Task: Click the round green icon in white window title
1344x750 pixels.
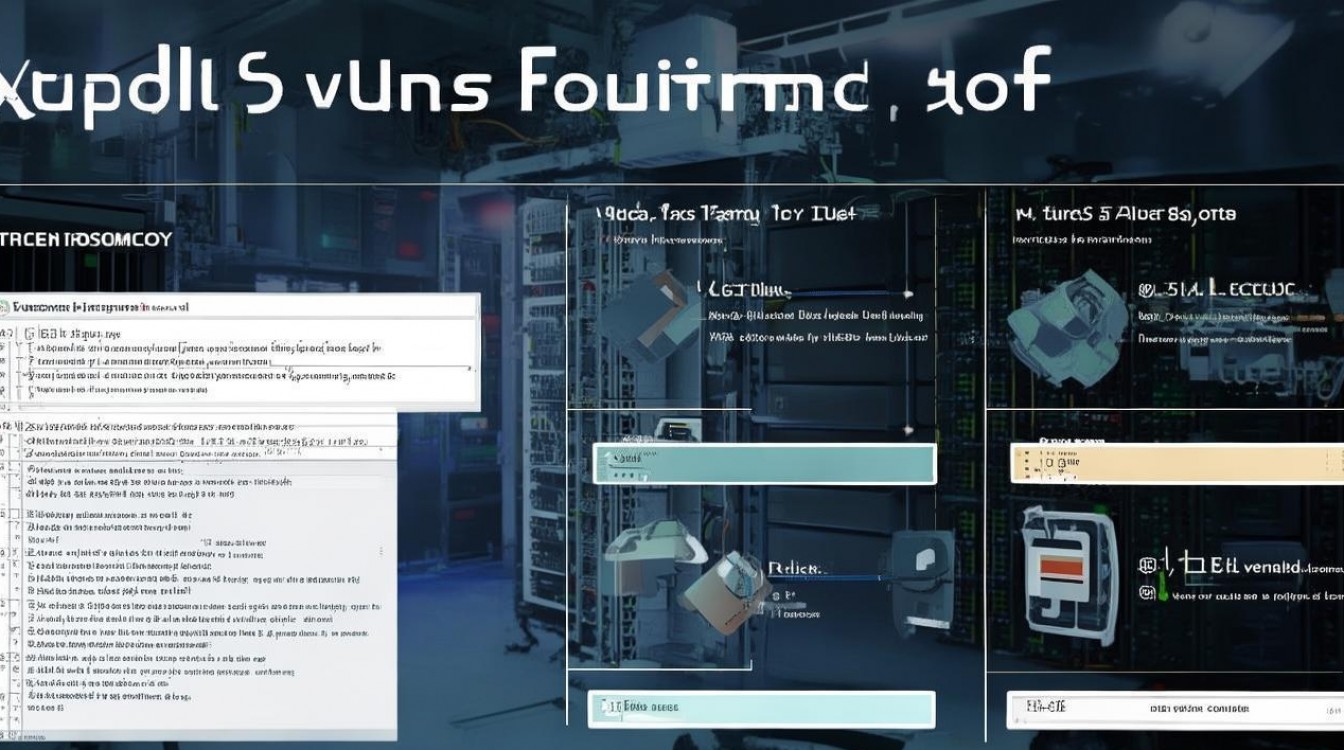Action: [6, 308]
